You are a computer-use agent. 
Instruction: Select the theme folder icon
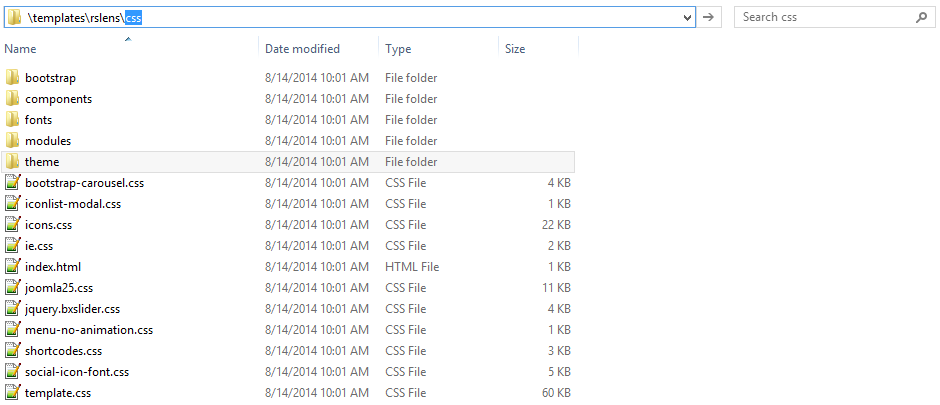pyautogui.click(x=13, y=161)
